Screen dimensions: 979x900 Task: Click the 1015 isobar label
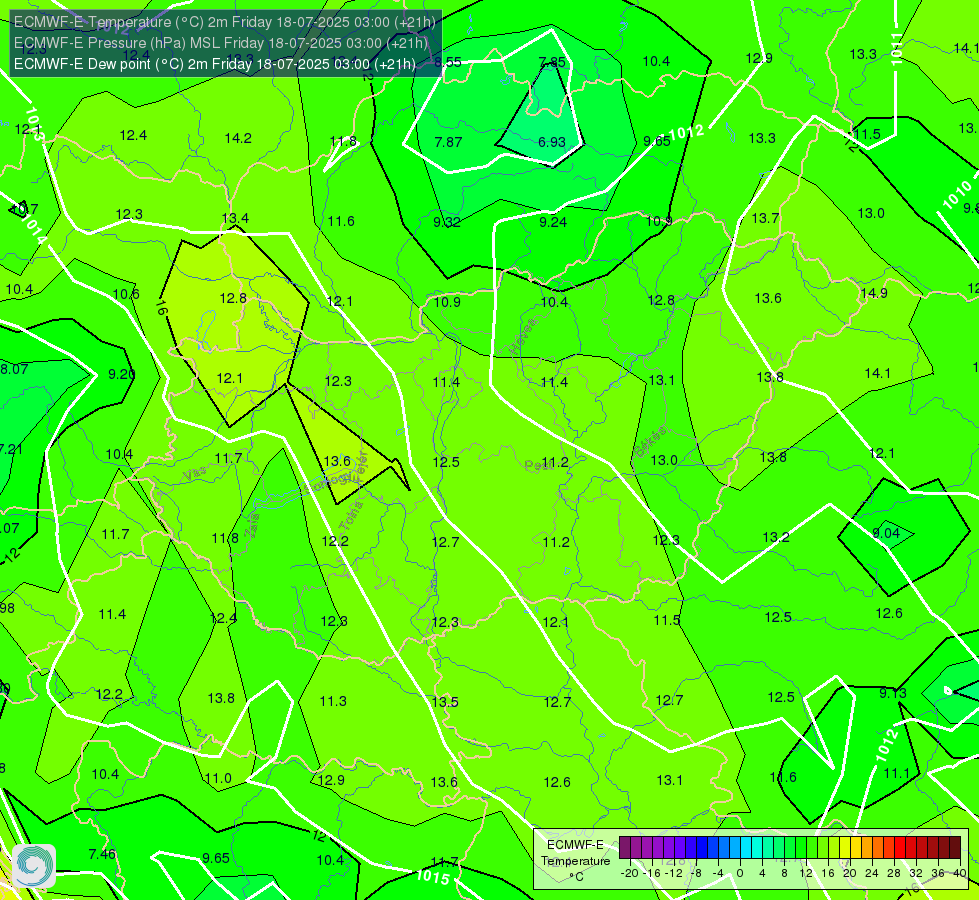433,878
